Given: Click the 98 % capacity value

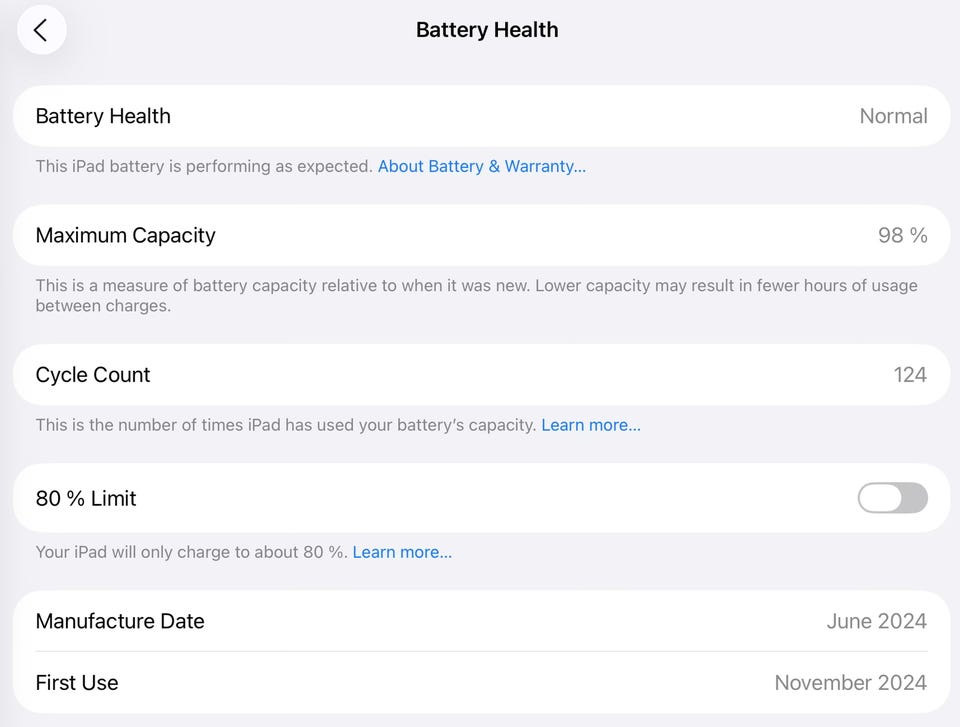Looking at the screenshot, I should click(902, 235).
